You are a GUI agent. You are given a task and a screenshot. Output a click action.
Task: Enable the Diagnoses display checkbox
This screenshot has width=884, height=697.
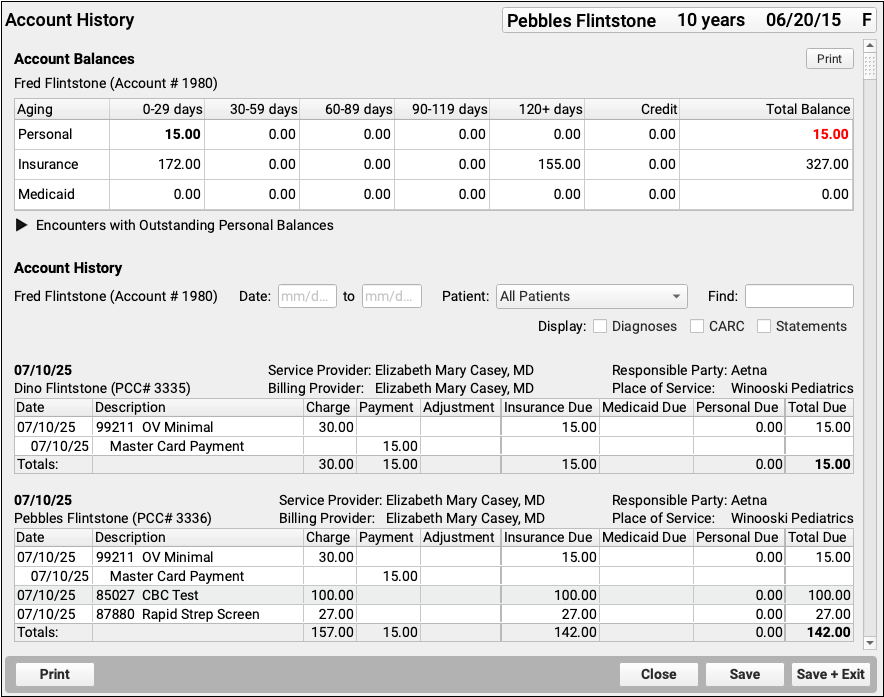[600, 327]
